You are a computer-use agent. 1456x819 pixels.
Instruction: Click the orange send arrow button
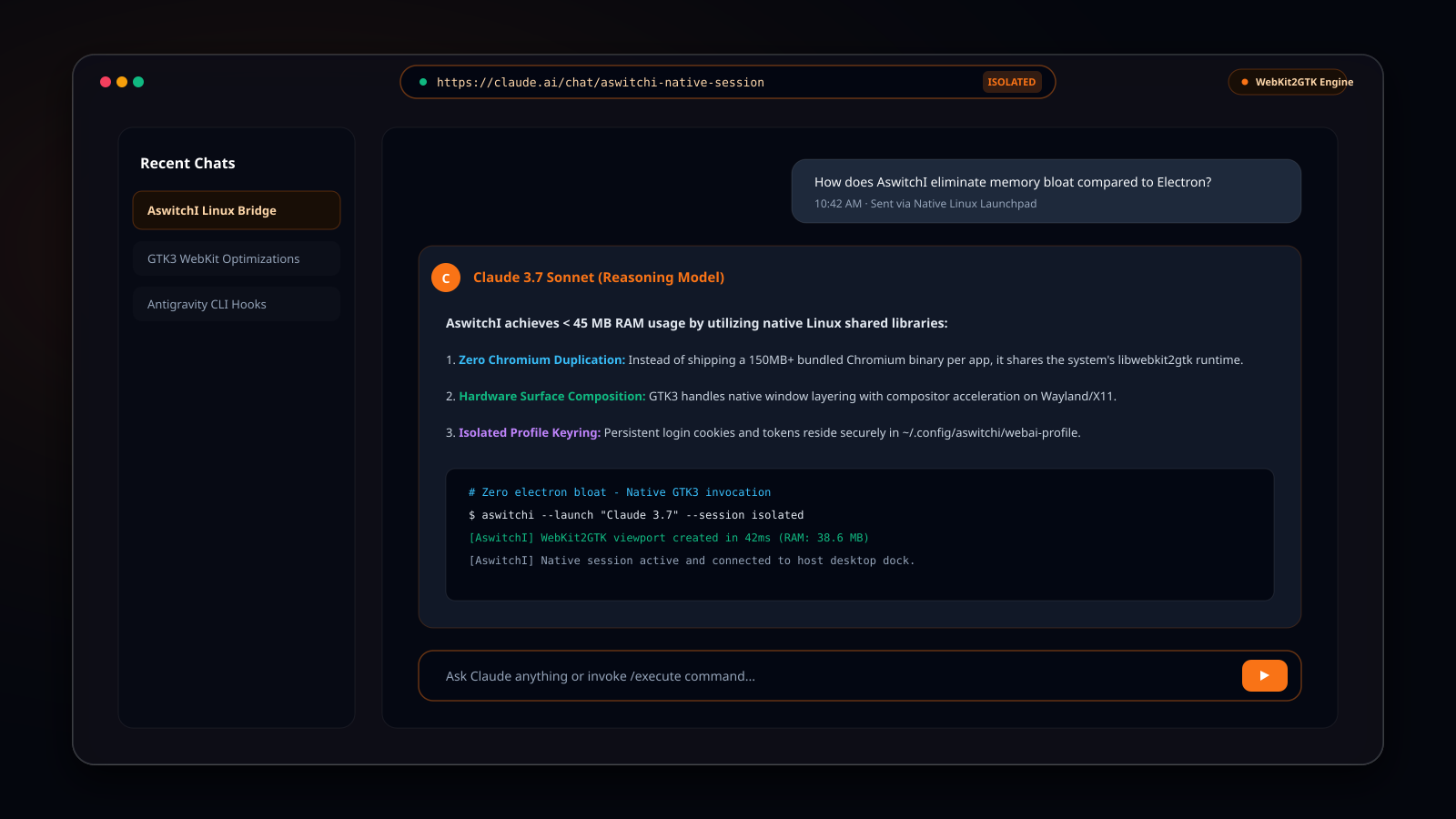1264,675
